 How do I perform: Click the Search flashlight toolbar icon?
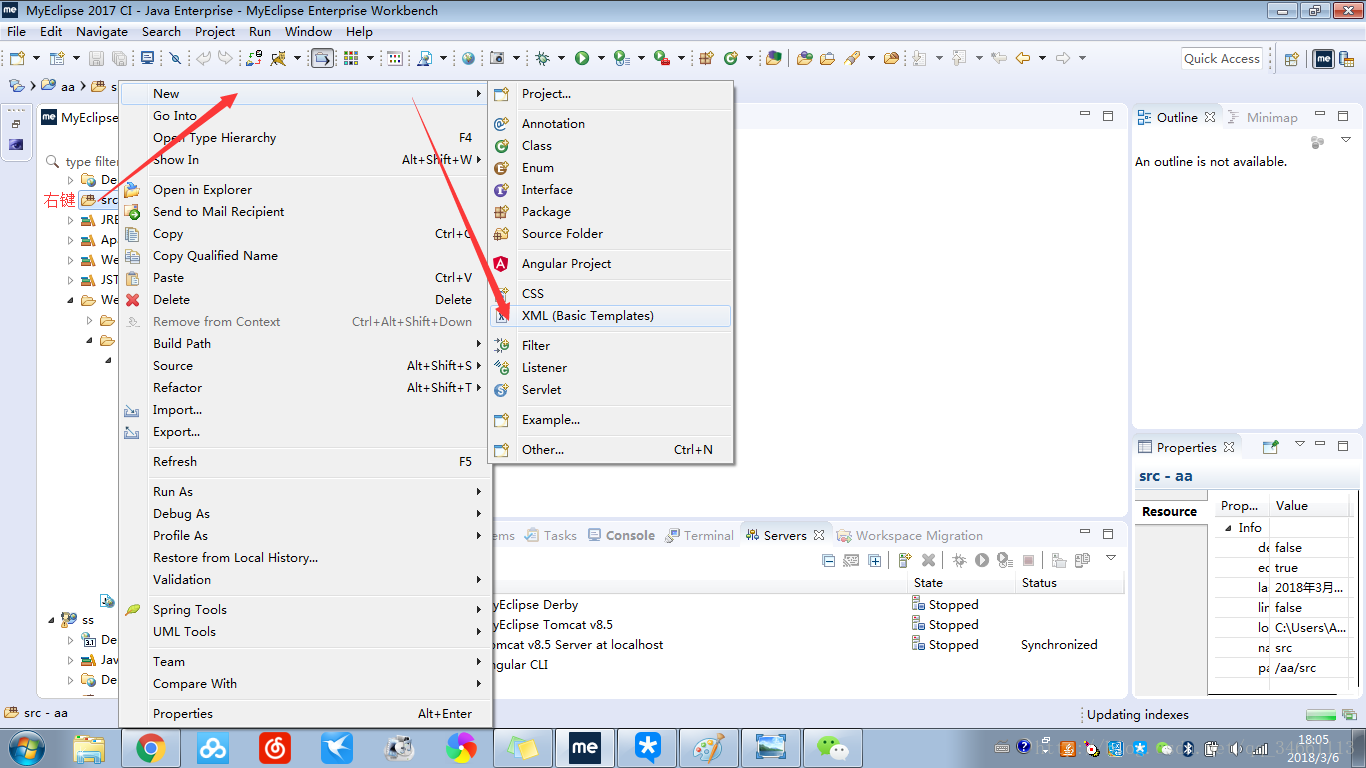pyautogui.click(x=851, y=58)
